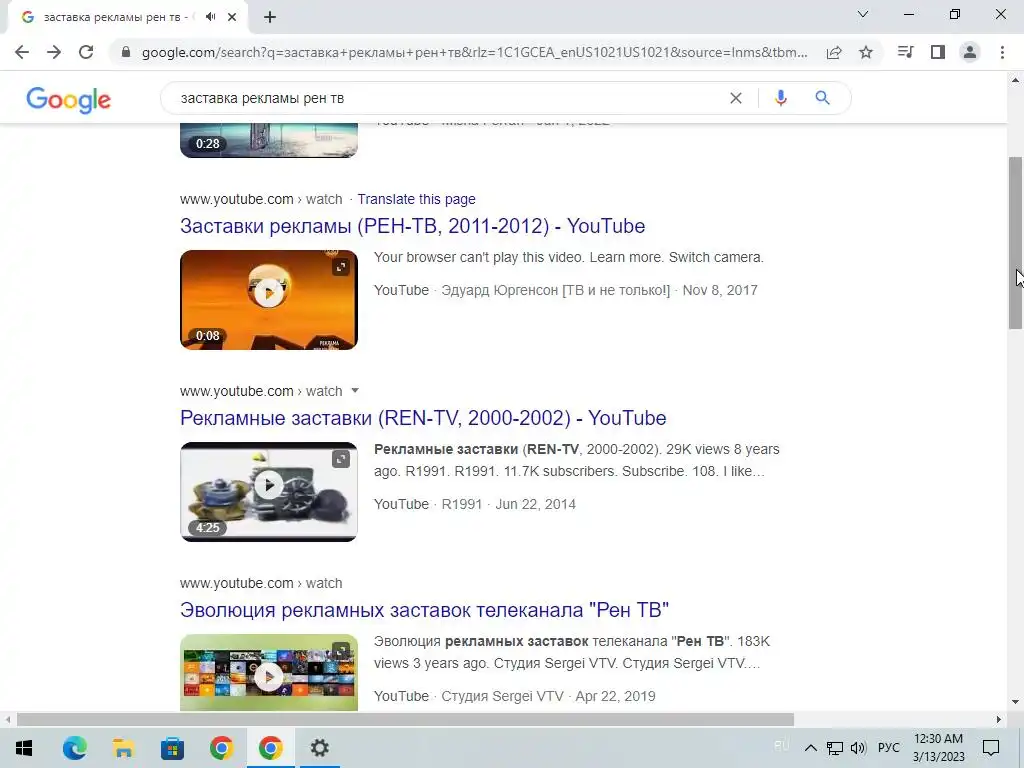The width and height of the screenshot is (1024, 768).
Task: Bookmark this page with the star
Action: (x=866, y=52)
